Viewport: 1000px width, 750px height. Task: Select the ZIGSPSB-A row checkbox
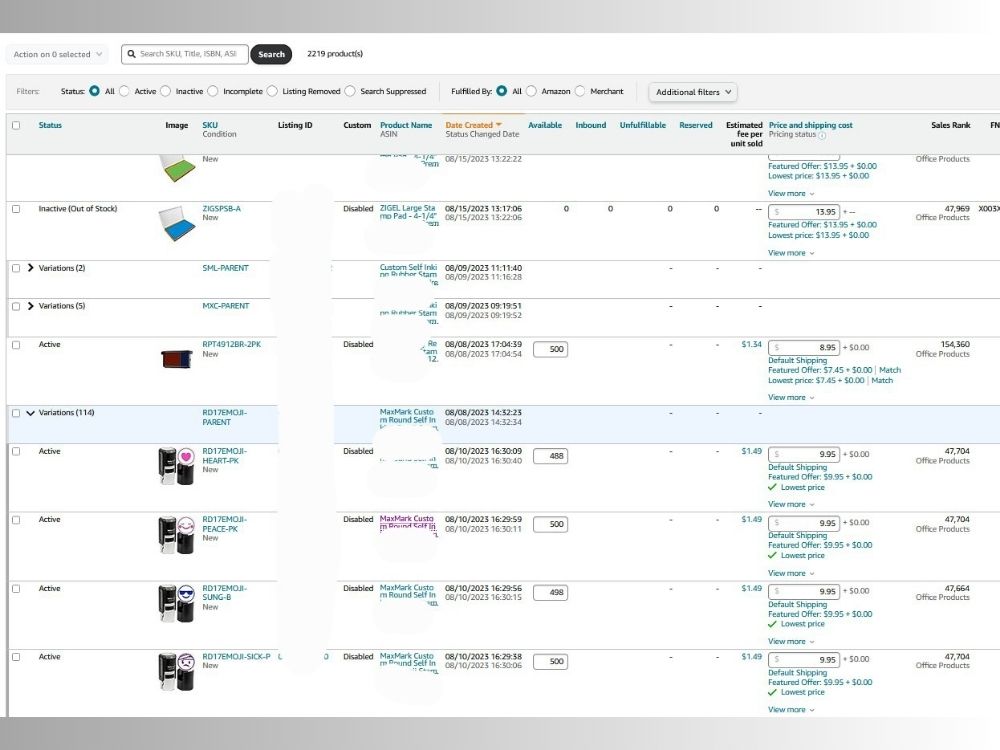coord(16,209)
